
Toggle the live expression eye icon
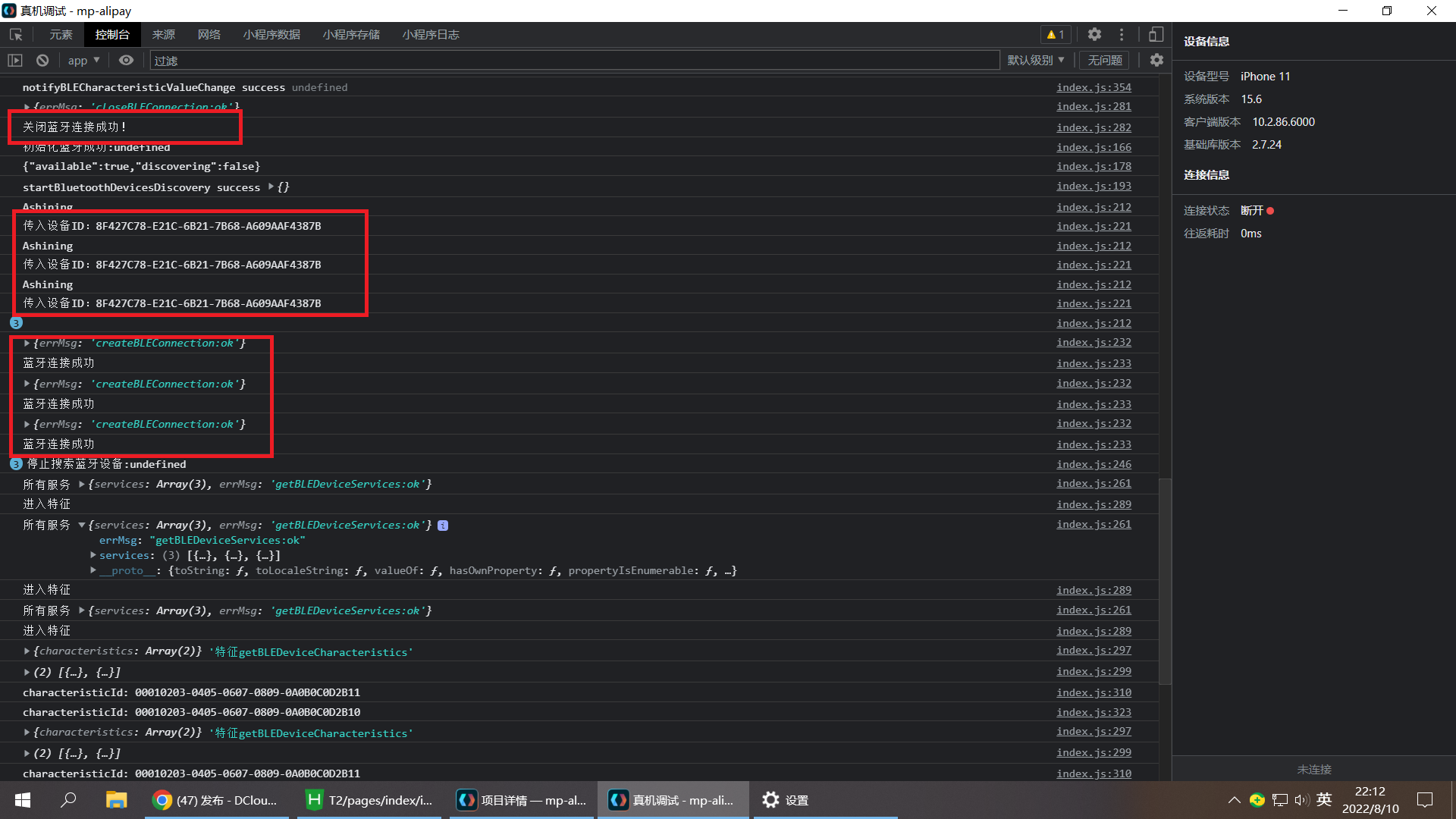coord(126,61)
